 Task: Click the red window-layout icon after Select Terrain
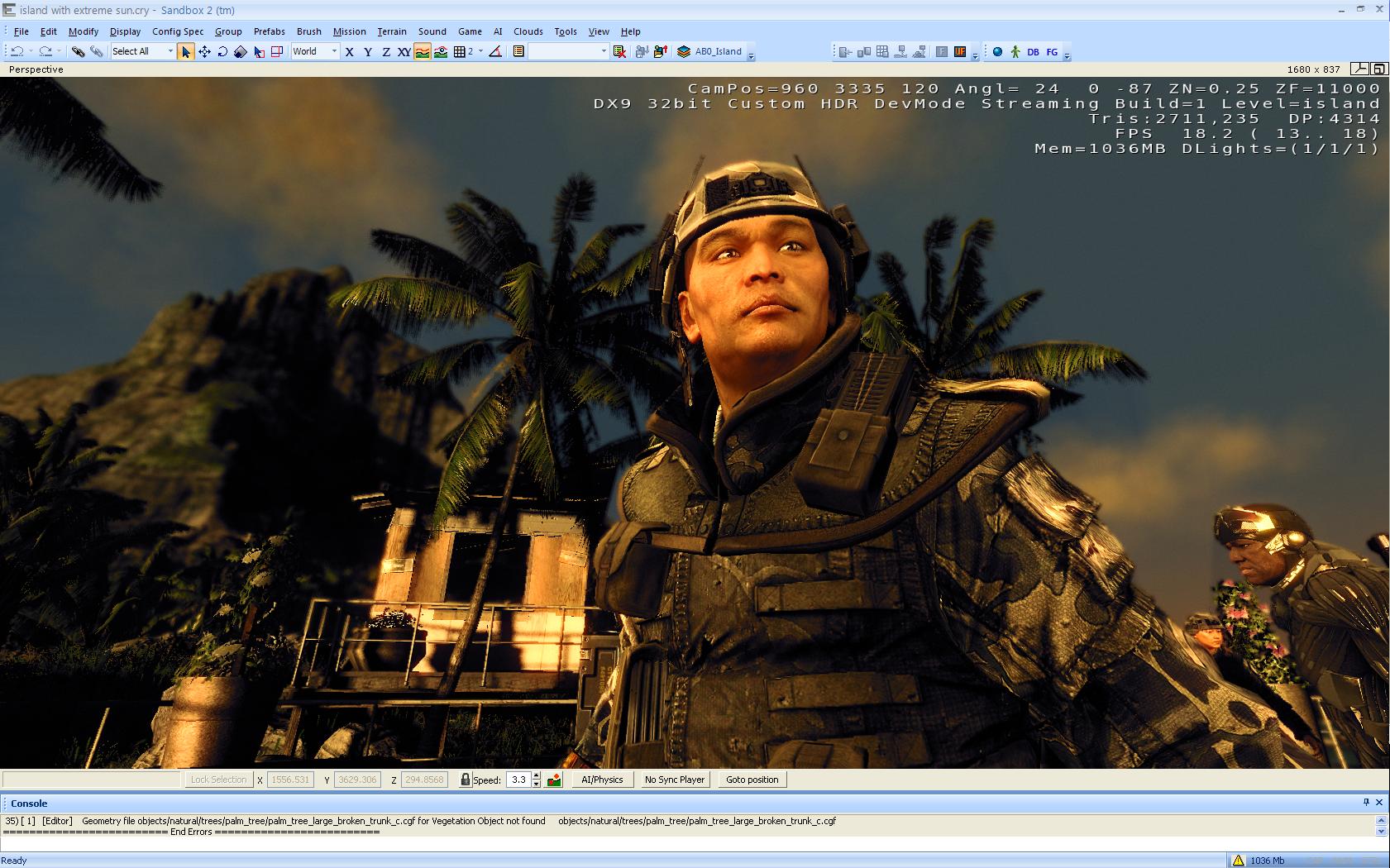(277, 51)
